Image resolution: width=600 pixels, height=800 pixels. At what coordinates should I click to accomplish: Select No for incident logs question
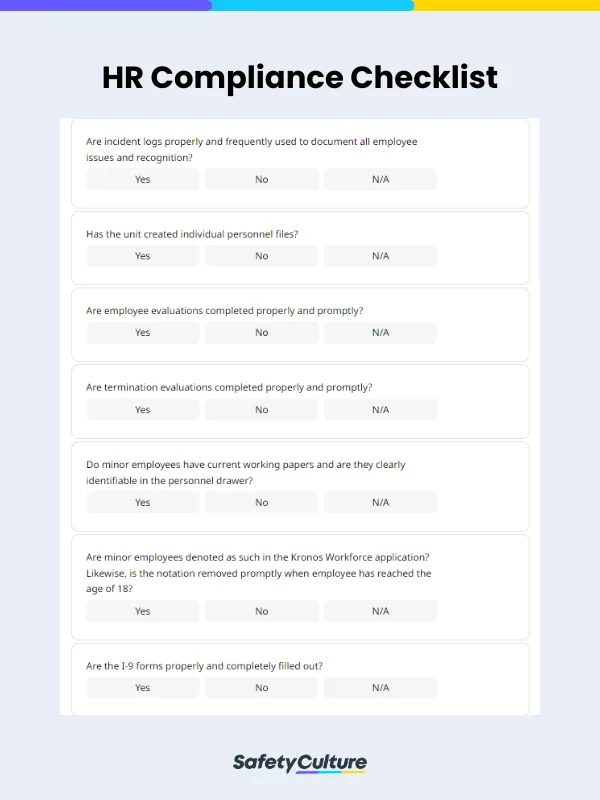(261, 179)
